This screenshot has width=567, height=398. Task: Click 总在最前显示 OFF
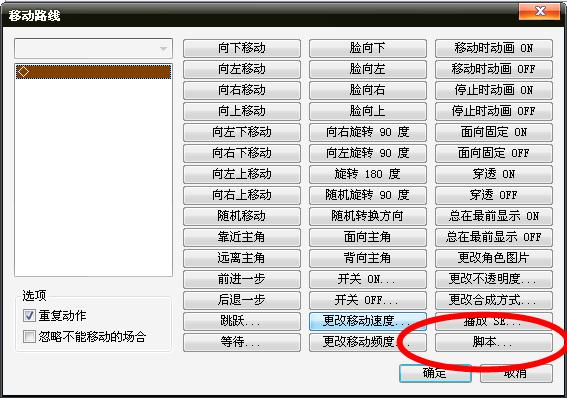point(494,237)
